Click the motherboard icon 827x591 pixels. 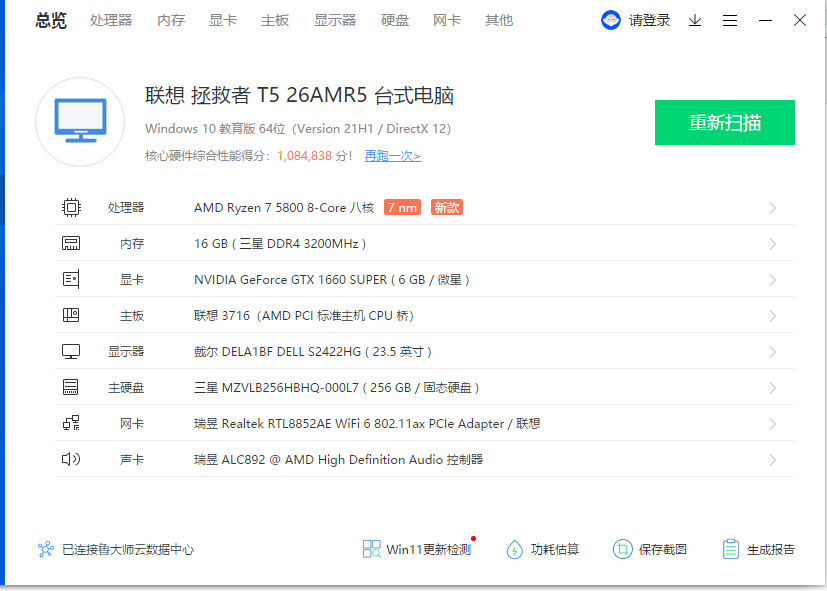(x=71, y=315)
